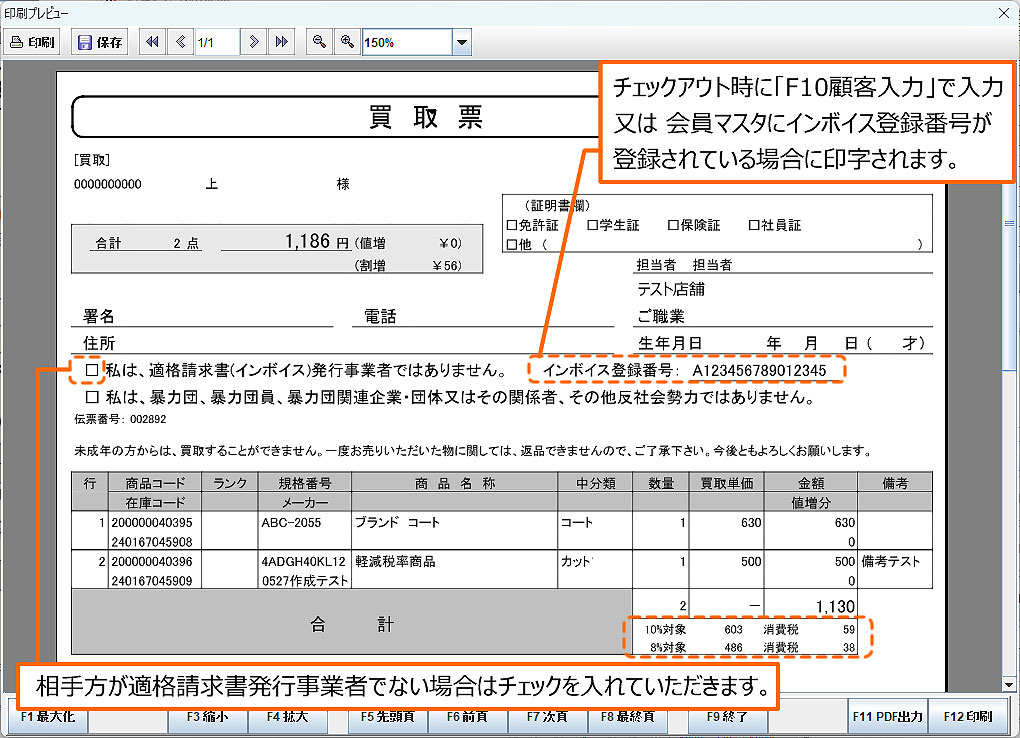Tick the 免許証 ID checkbox
This screenshot has height=738, width=1020.
click(512, 225)
